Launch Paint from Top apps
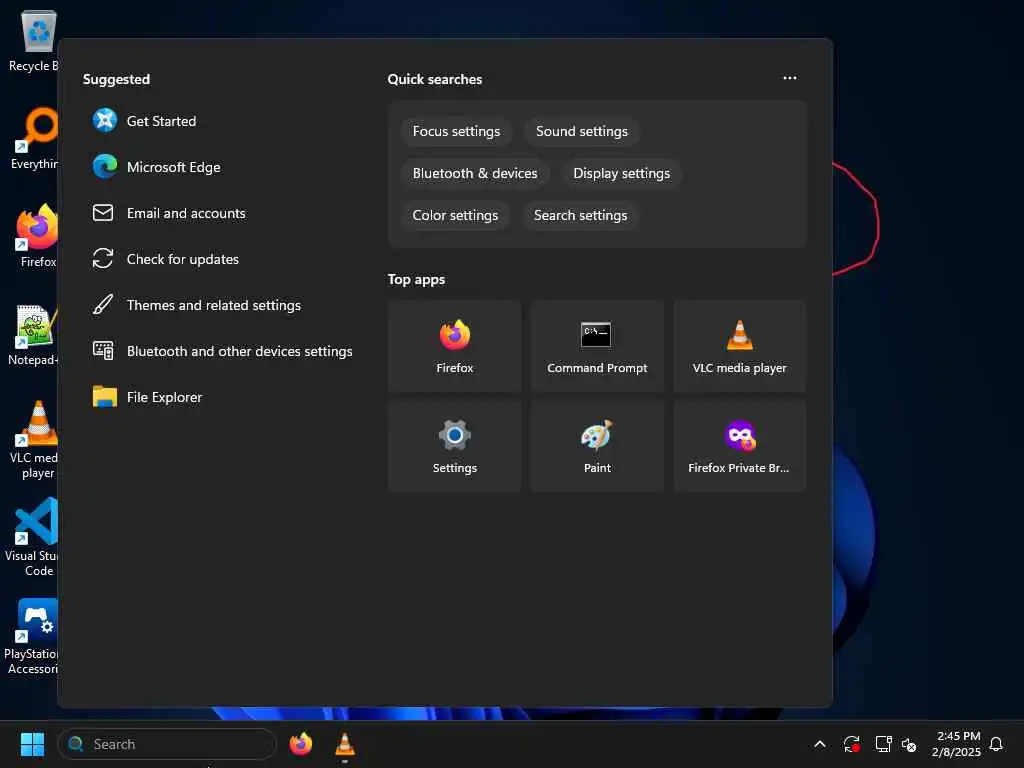 [597, 446]
